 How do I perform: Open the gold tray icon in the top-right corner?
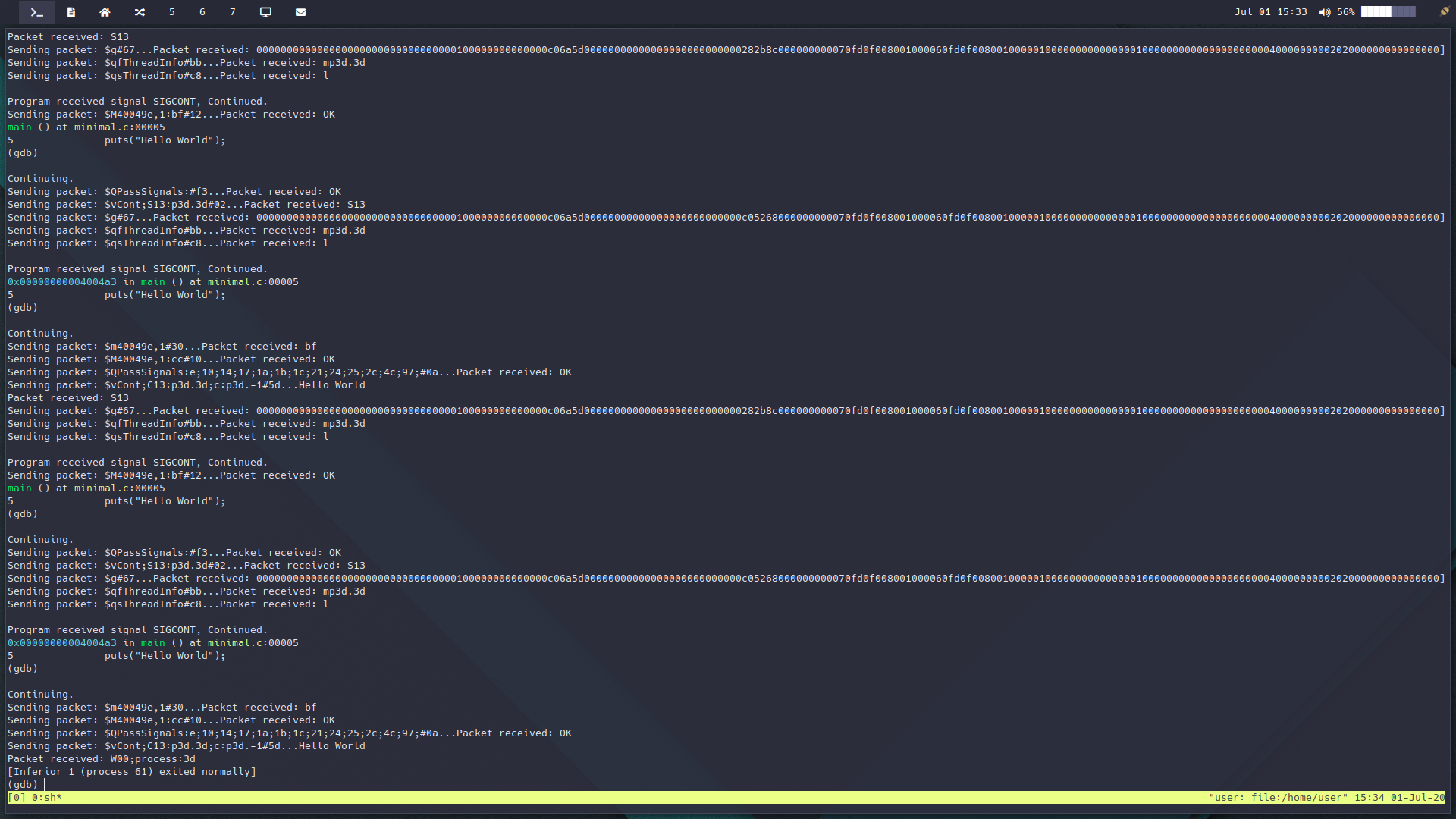[x=1445, y=11]
